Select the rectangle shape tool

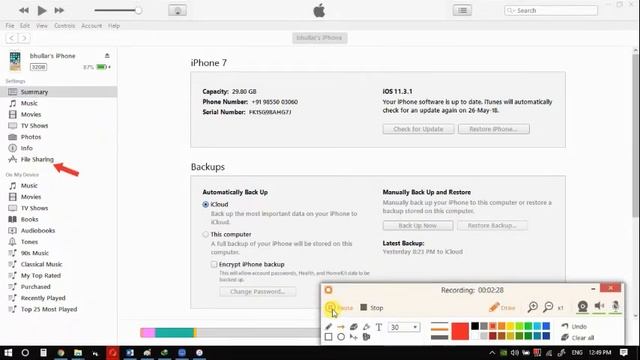click(x=329, y=337)
